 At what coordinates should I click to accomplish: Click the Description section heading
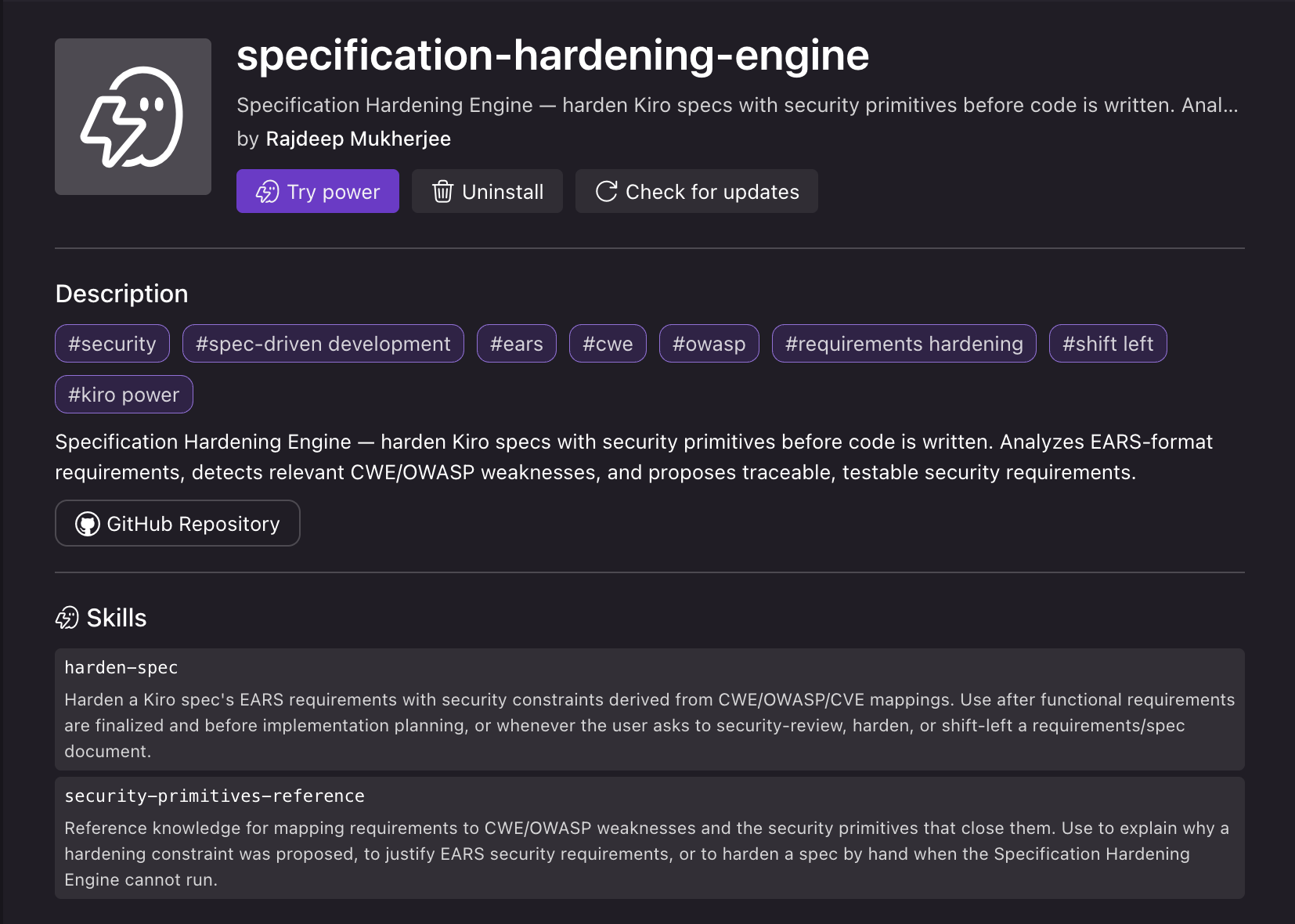coord(122,294)
